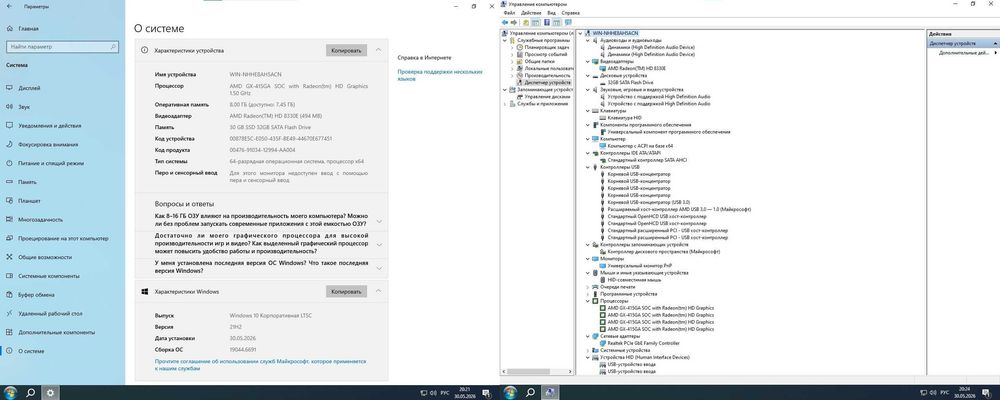
Task: Open Многозадачность settings page
Action: (x=40, y=219)
